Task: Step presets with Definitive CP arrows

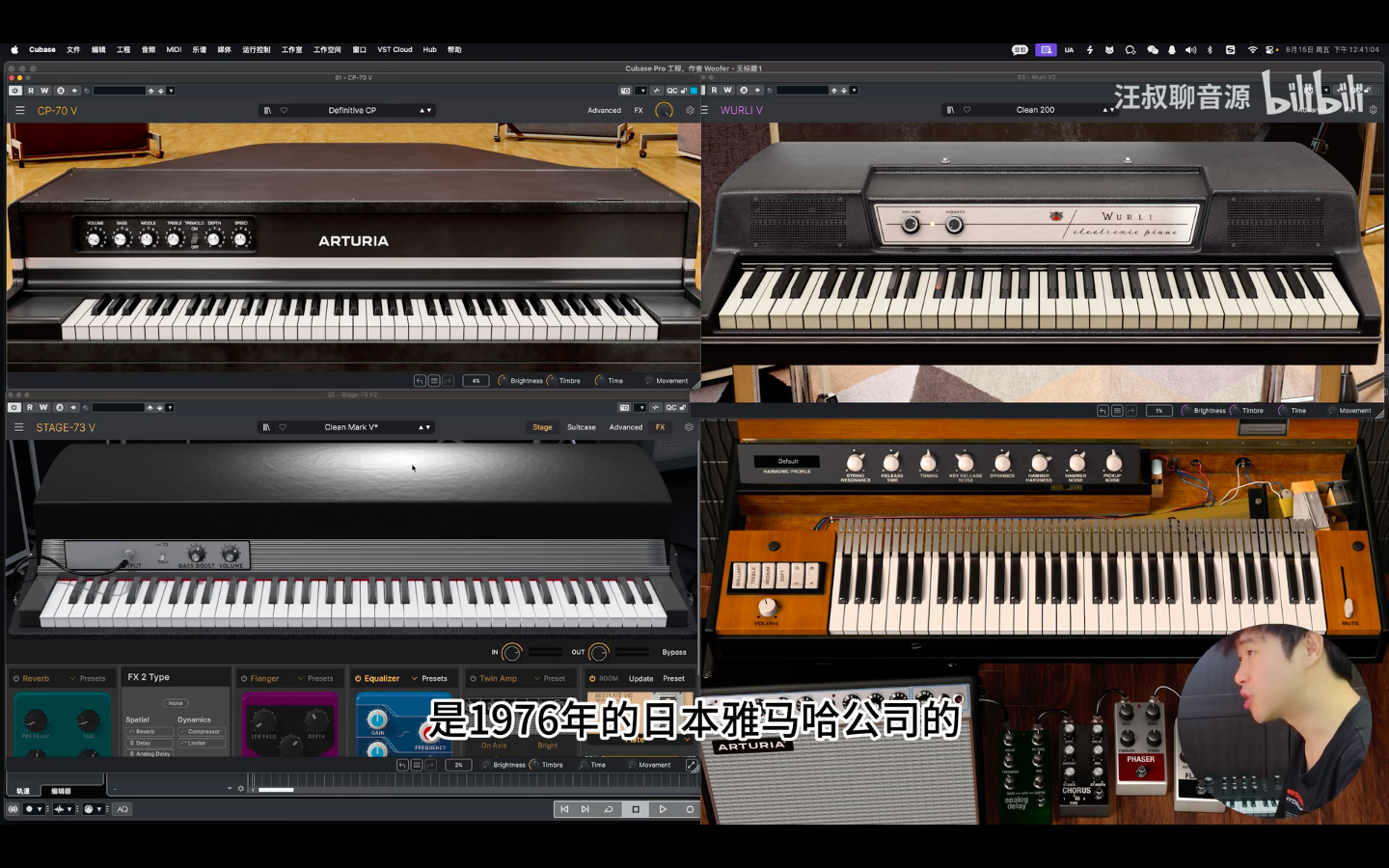Action: coord(425,110)
